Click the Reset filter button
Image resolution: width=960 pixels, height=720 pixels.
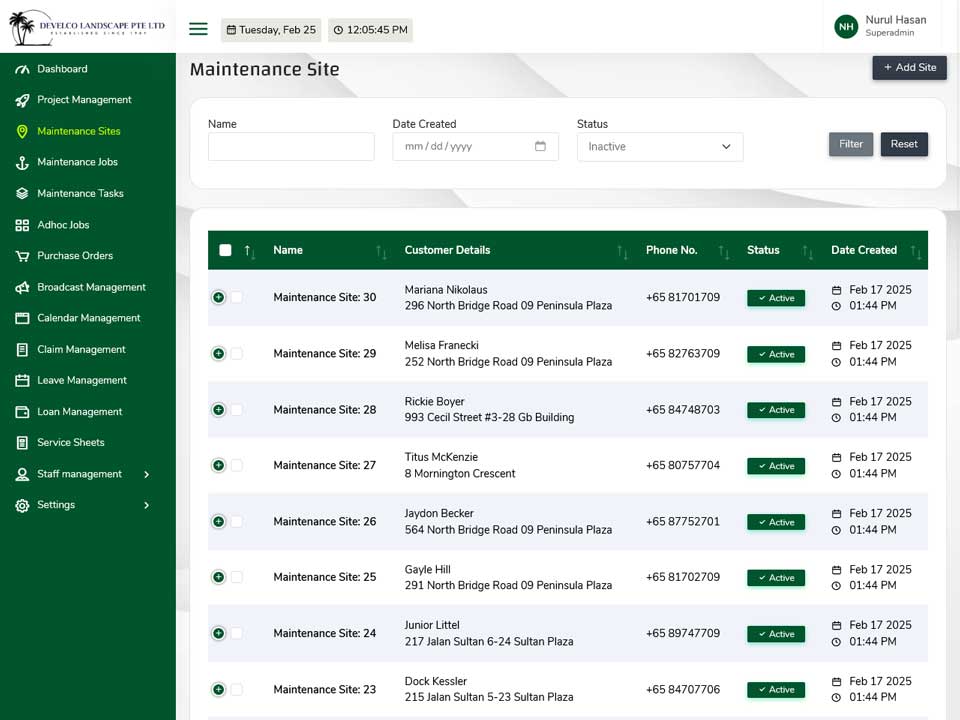pyautogui.click(x=904, y=144)
